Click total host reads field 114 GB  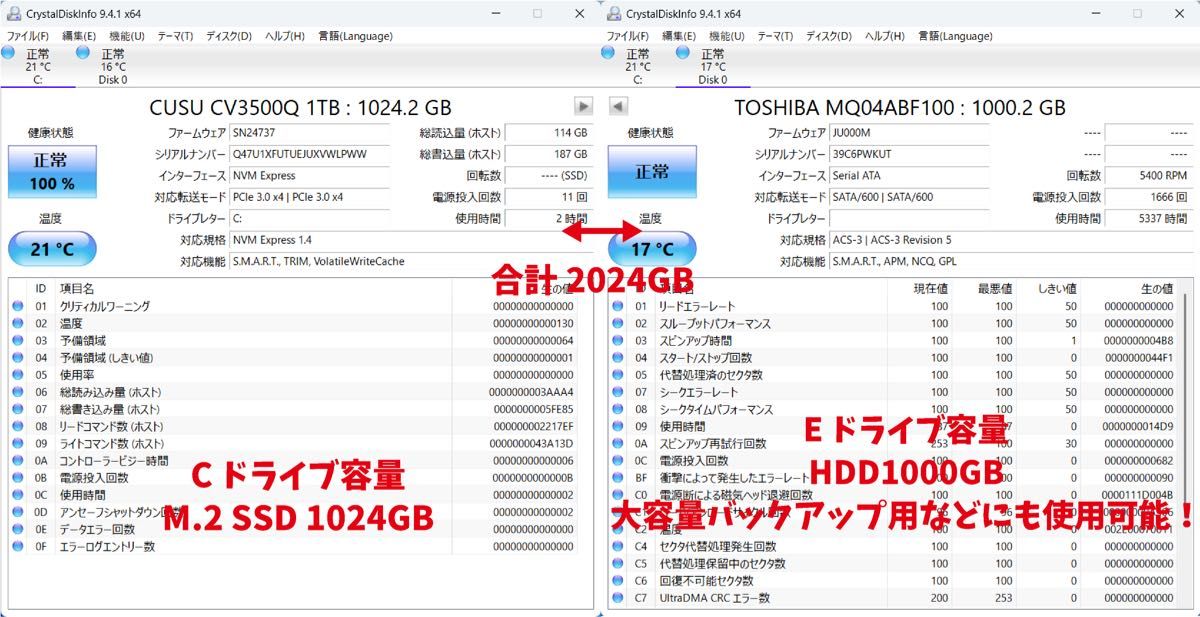point(548,133)
